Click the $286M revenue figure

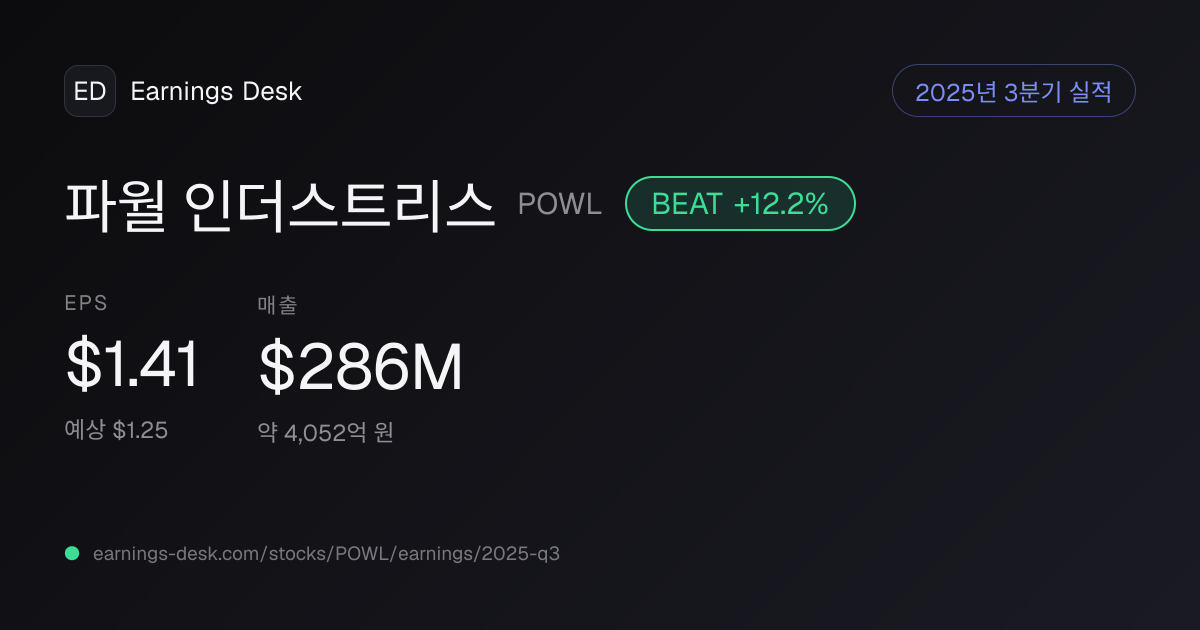(361, 366)
